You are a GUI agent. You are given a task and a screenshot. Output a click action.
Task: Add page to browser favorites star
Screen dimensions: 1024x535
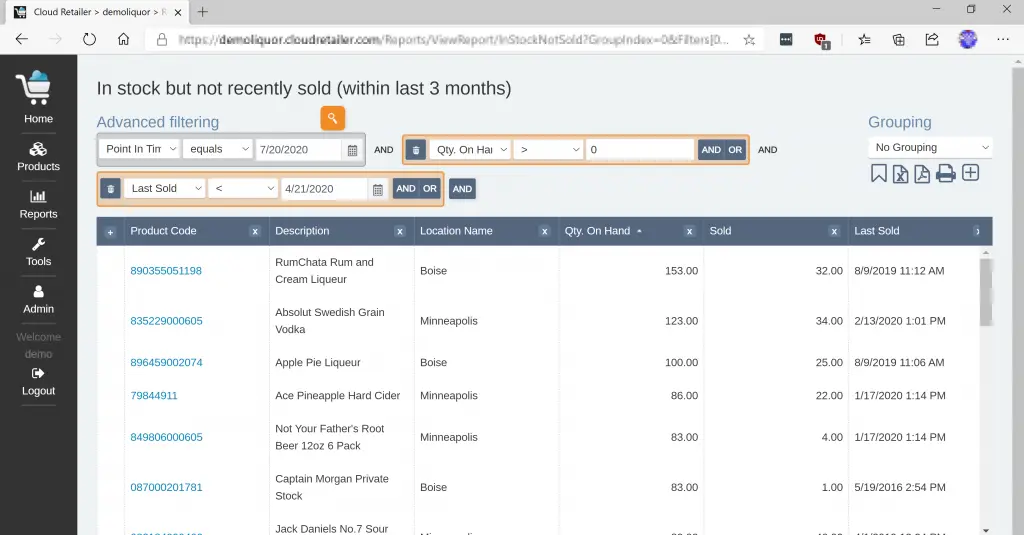click(749, 40)
